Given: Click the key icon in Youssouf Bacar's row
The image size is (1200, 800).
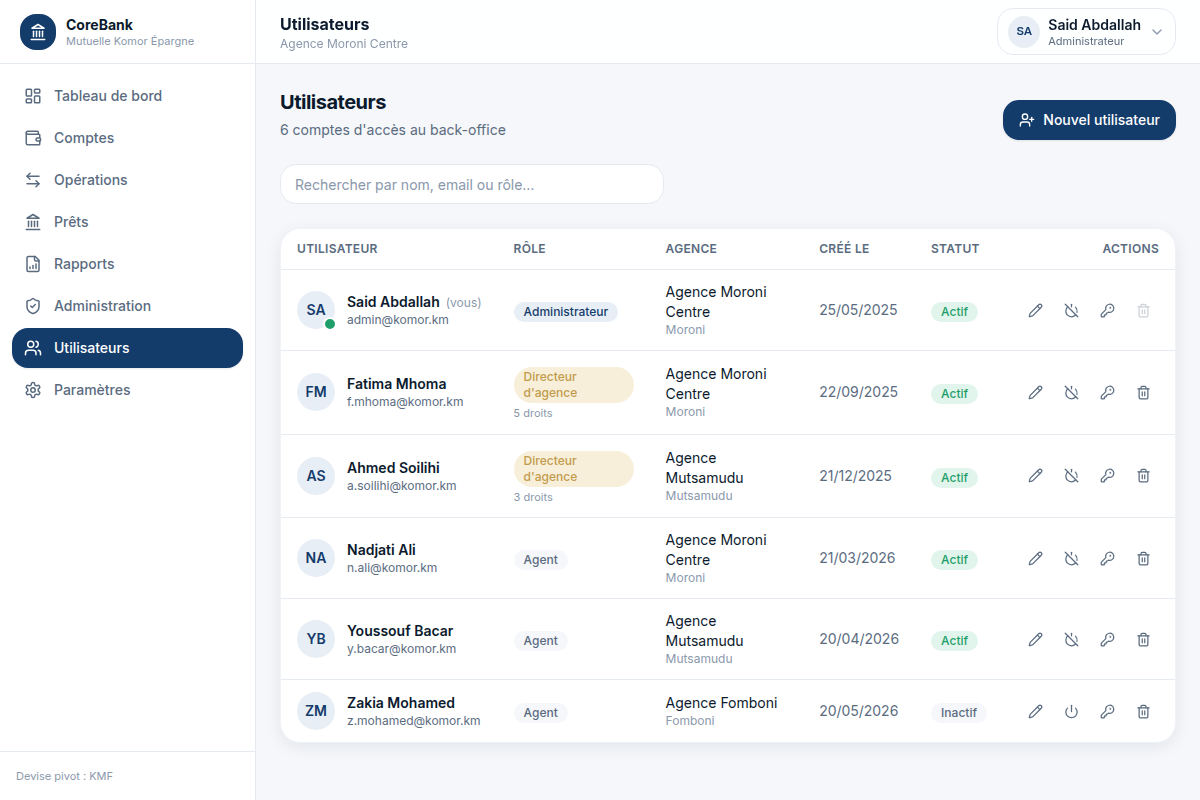Looking at the screenshot, I should (x=1107, y=639).
